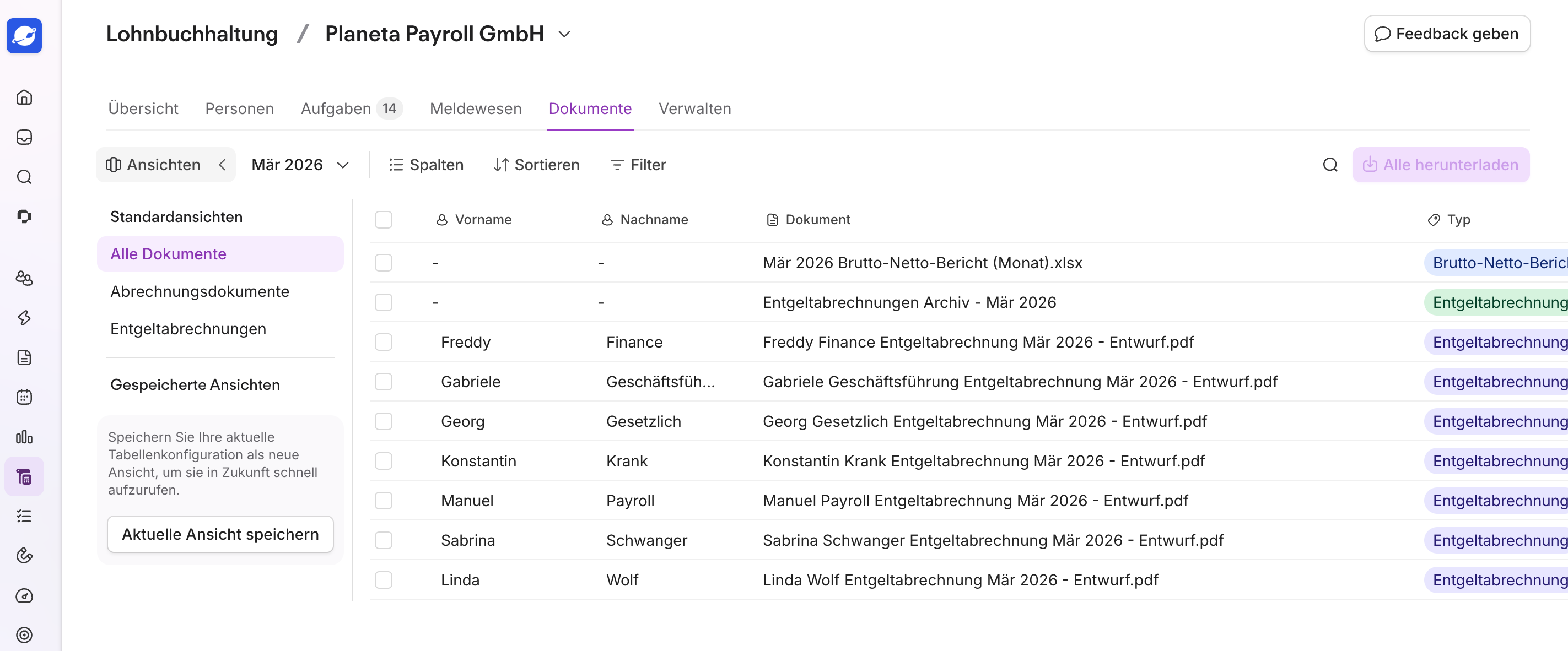Check the Brutto-Netto-Bericht row checkbox

pyautogui.click(x=384, y=263)
